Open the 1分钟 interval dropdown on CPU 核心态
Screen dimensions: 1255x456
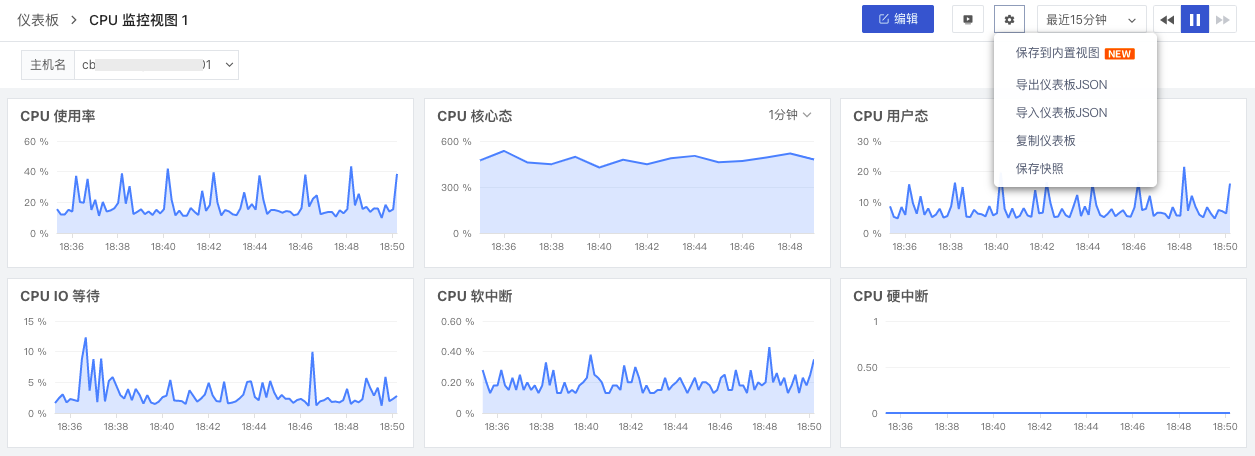(790, 115)
